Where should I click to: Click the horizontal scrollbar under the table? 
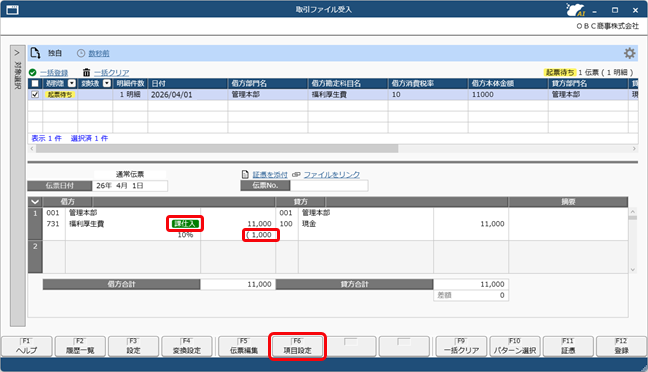point(217,148)
